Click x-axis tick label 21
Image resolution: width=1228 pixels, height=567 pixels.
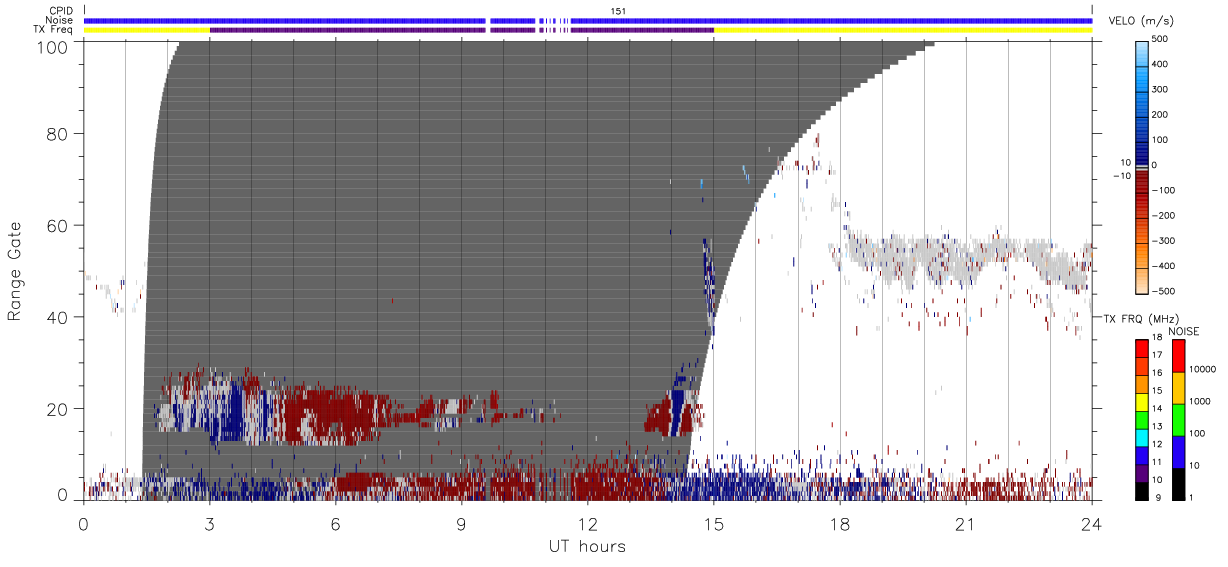pos(965,525)
